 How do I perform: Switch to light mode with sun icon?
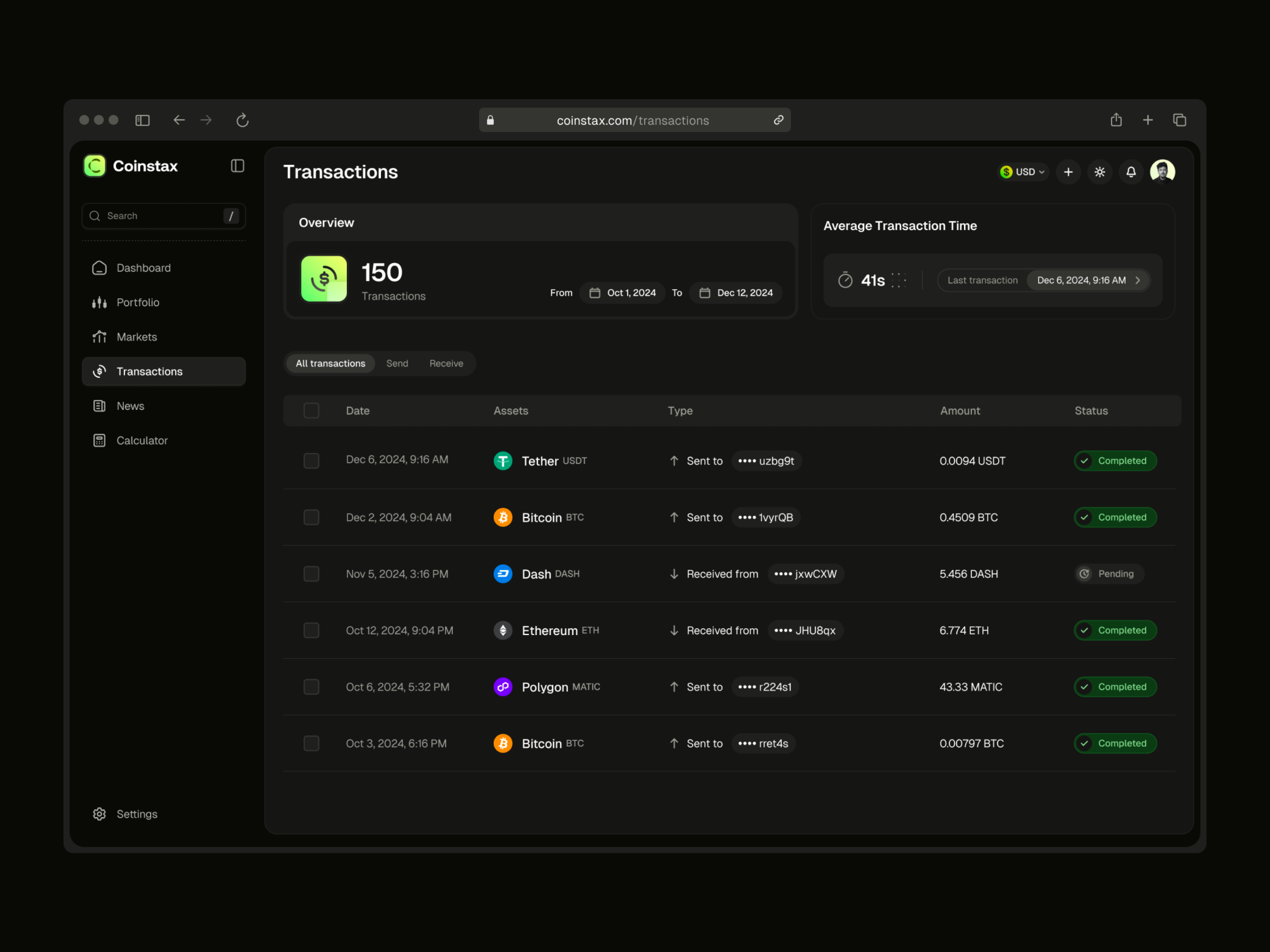pos(1099,172)
